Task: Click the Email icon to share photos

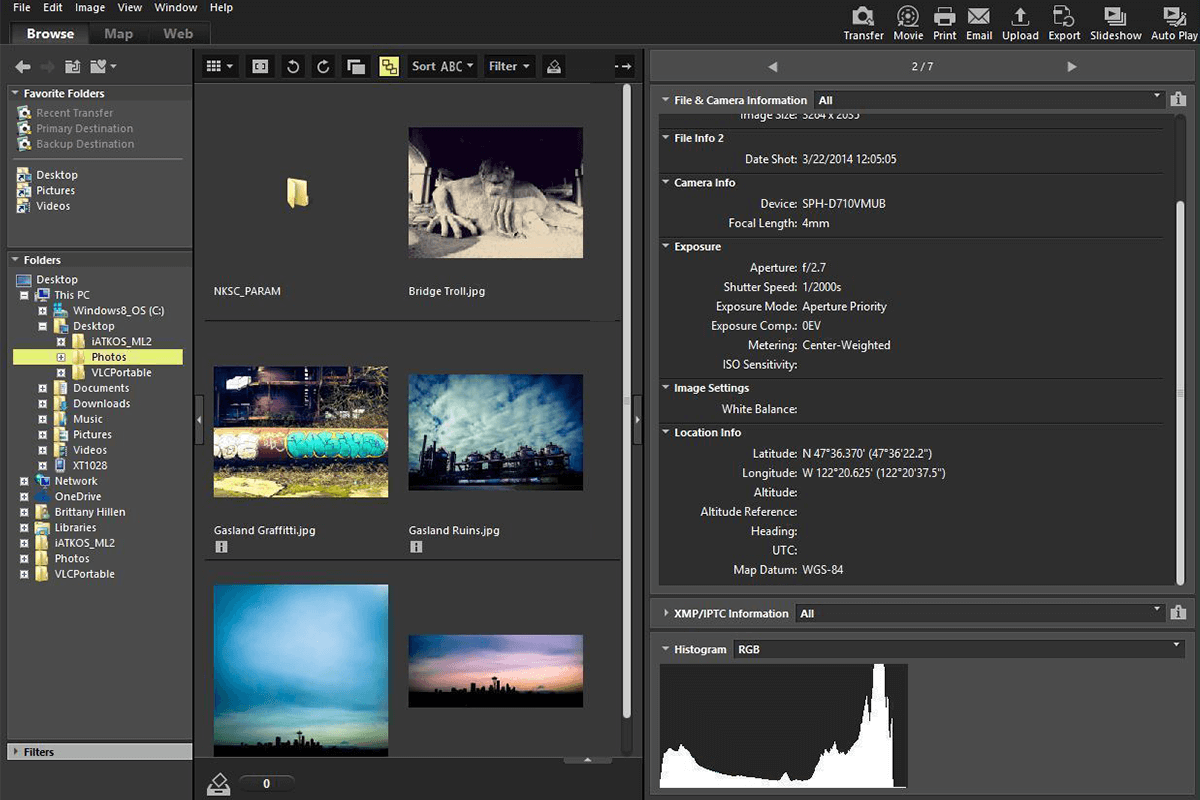Action: click(x=978, y=20)
